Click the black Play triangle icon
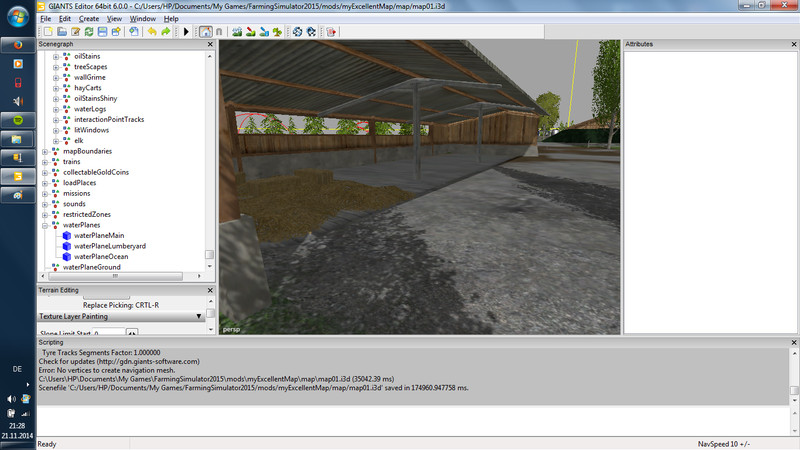Image resolution: width=800 pixels, height=450 pixels. [186, 32]
